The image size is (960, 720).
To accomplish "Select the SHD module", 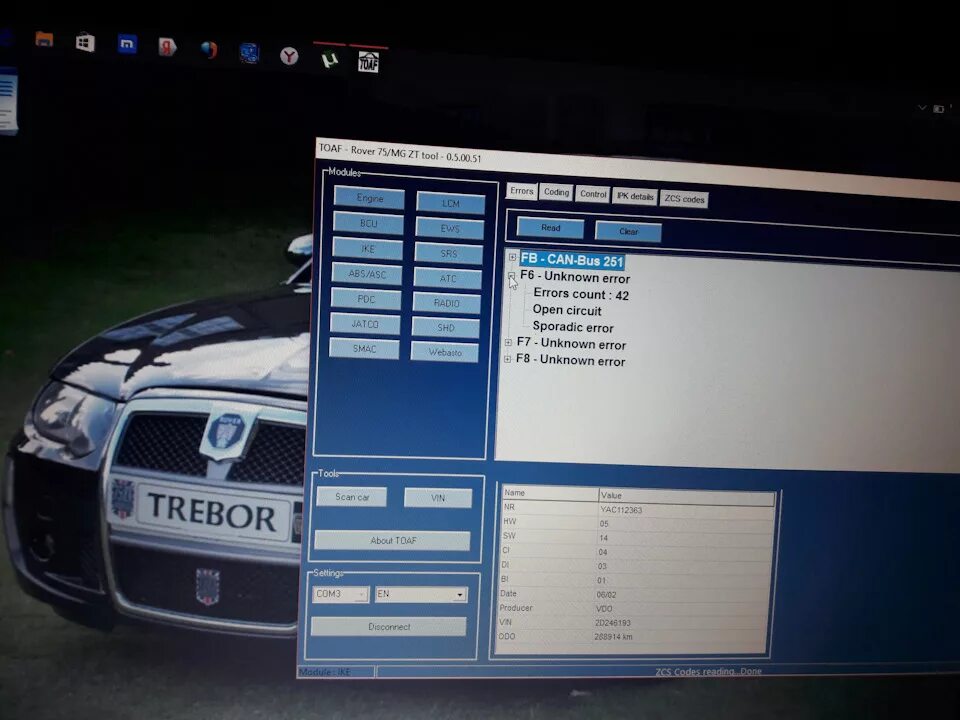I will (x=446, y=328).
